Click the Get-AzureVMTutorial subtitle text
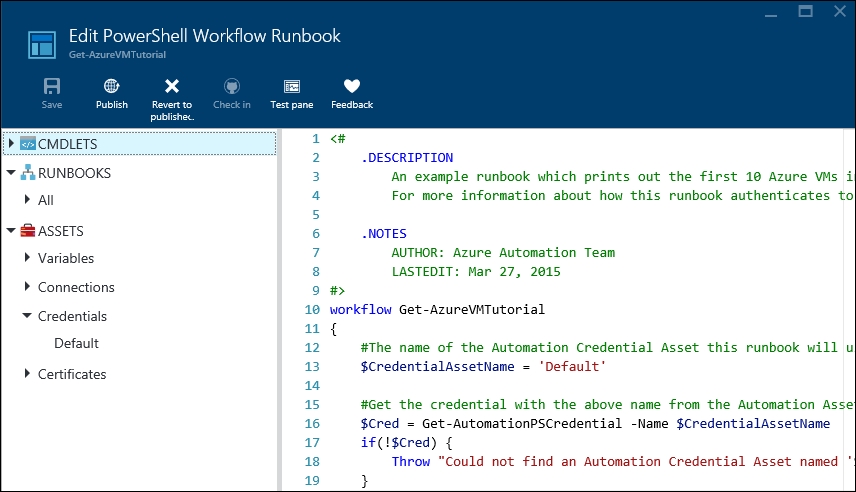 click(x=117, y=55)
